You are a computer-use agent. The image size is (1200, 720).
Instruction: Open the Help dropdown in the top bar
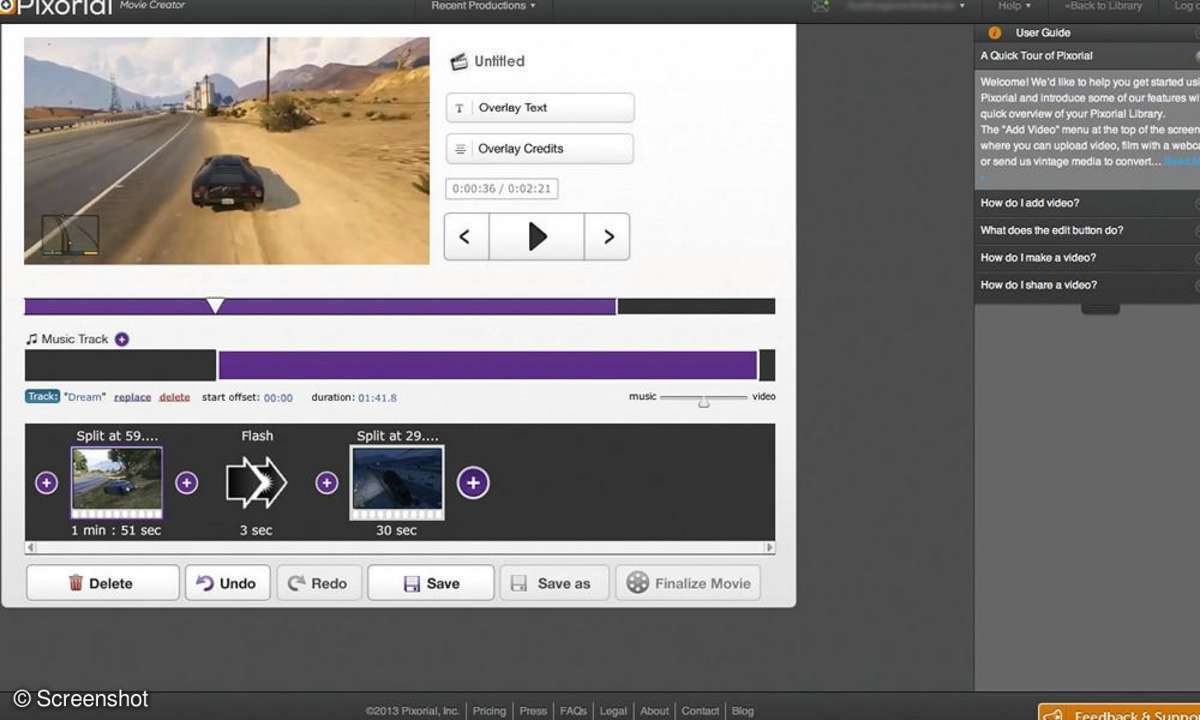pyautogui.click(x=1014, y=6)
